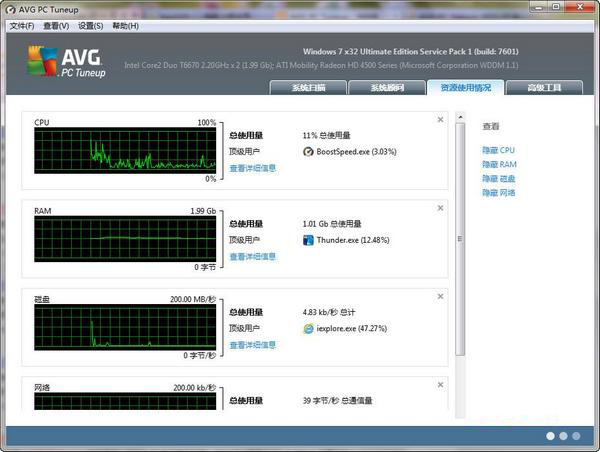Viewport: 600px width, 452px height.
Task: Click the 1.99 Gb RAM maximum label
Action: click(203, 211)
